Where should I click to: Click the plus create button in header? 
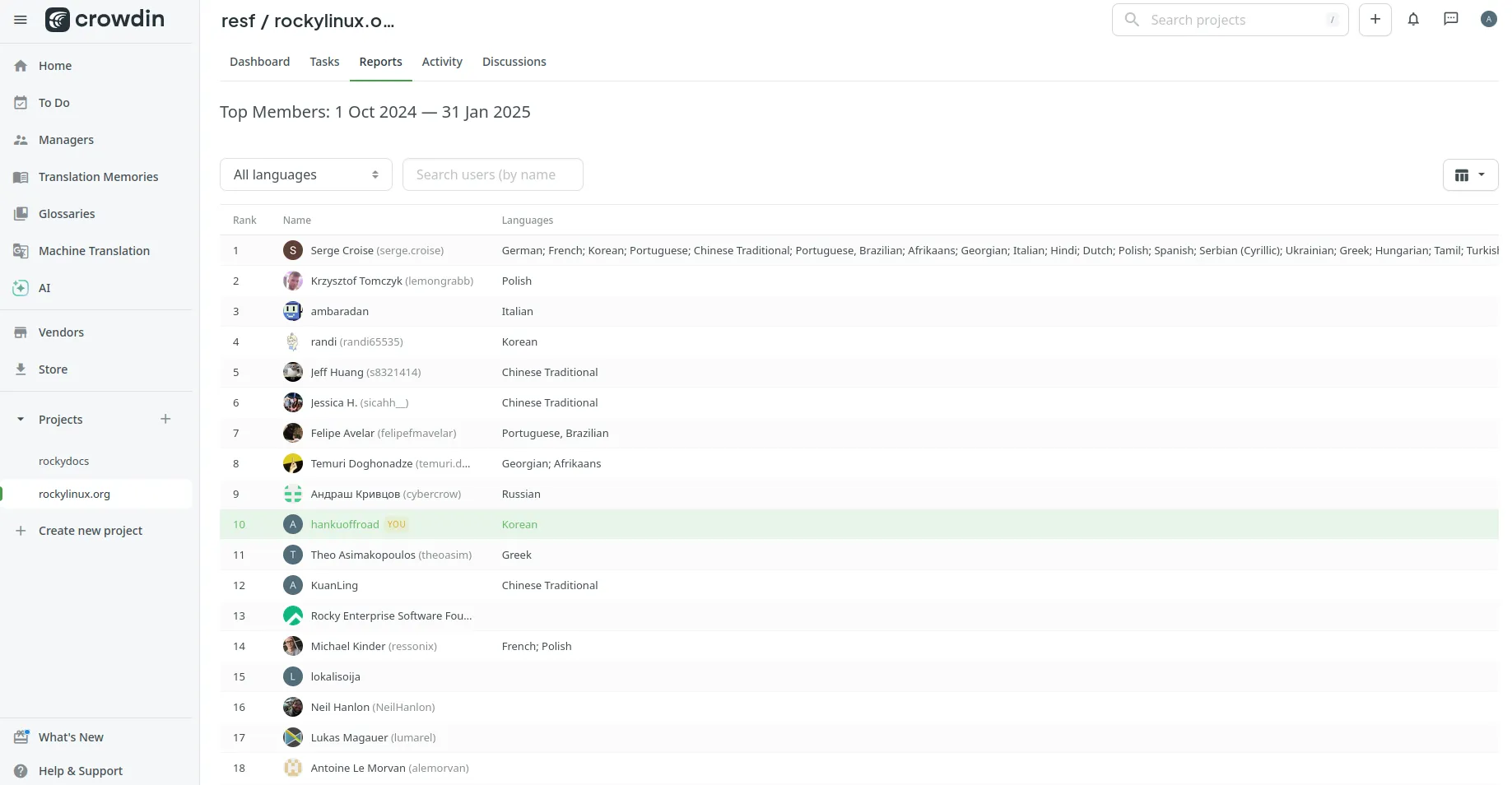pyautogui.click(x=1375, y=20)
